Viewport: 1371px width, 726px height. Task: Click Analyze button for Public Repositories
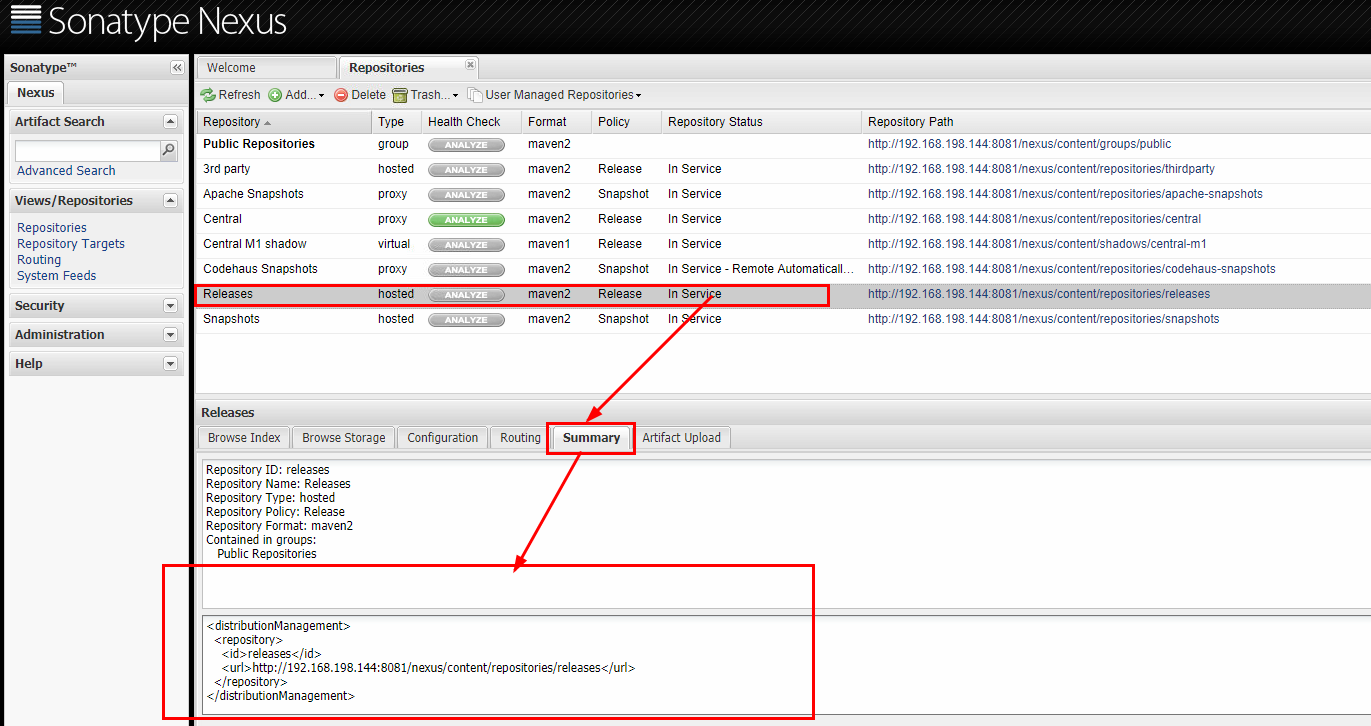click(x=466, y=145)
